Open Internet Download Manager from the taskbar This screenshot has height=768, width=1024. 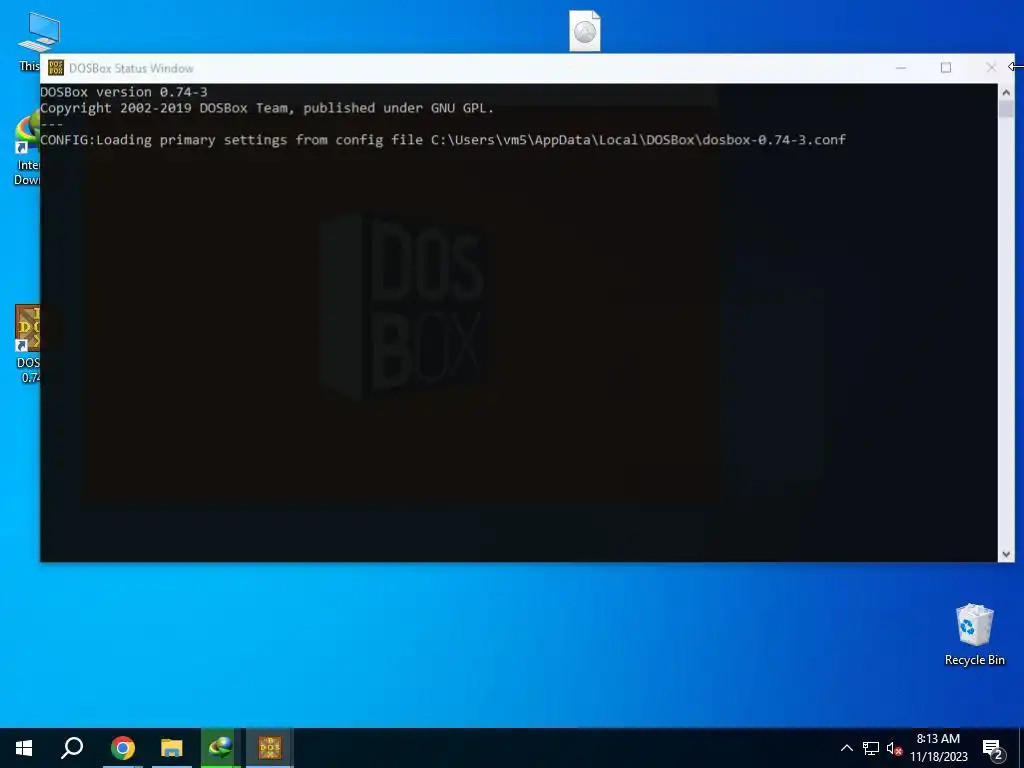pyautogui.click(x=221, y=748)
